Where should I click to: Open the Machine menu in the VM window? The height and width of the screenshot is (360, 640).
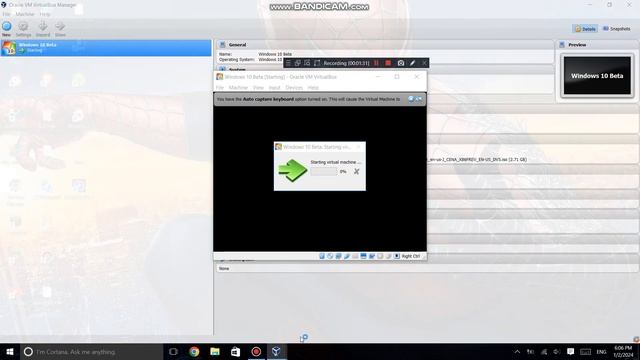coord(238,87)
